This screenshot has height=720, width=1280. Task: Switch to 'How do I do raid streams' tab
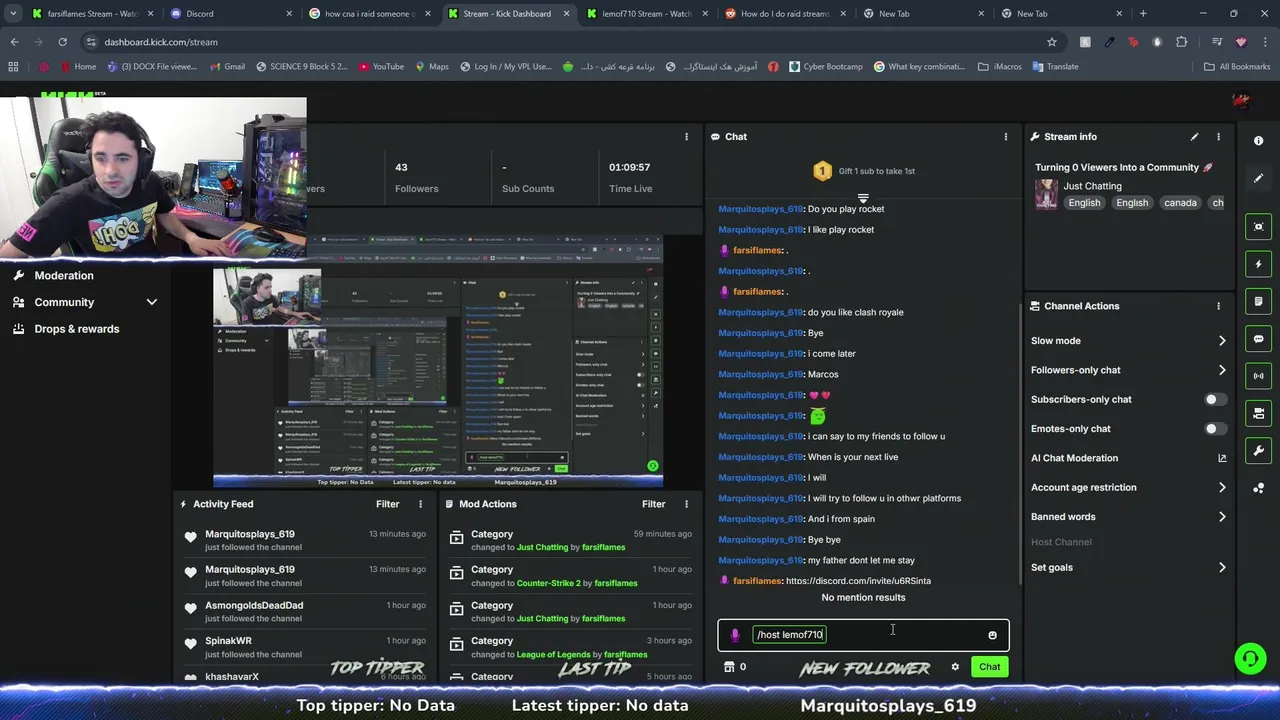783,14
